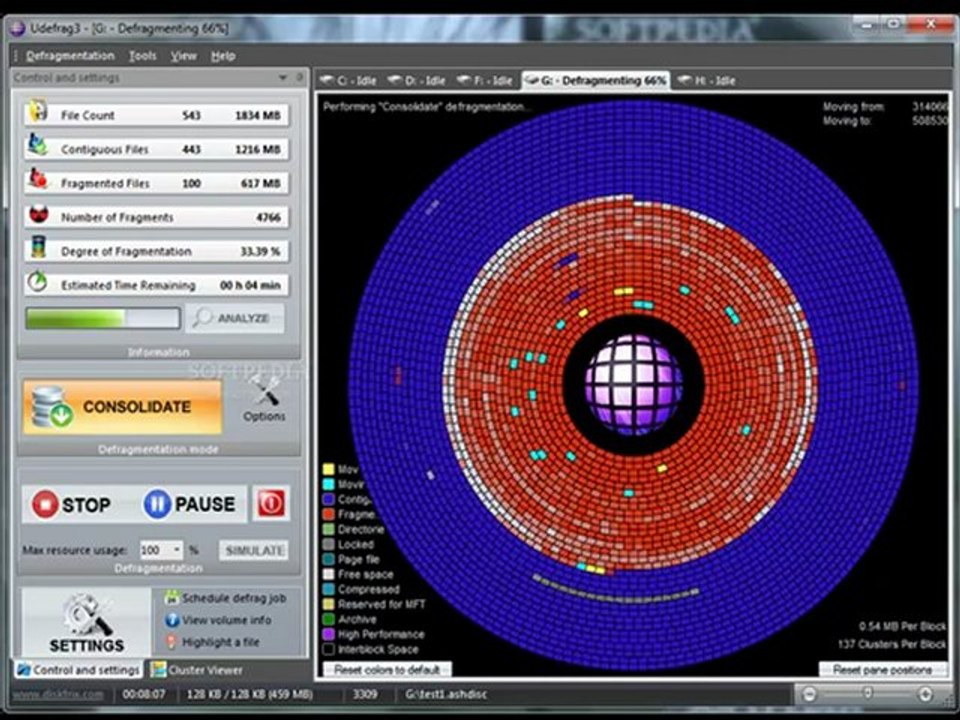The width and height of the screenshot is (960, 720).
Task: Click the Fragmented Files icon
Action: tap(38, 180)
